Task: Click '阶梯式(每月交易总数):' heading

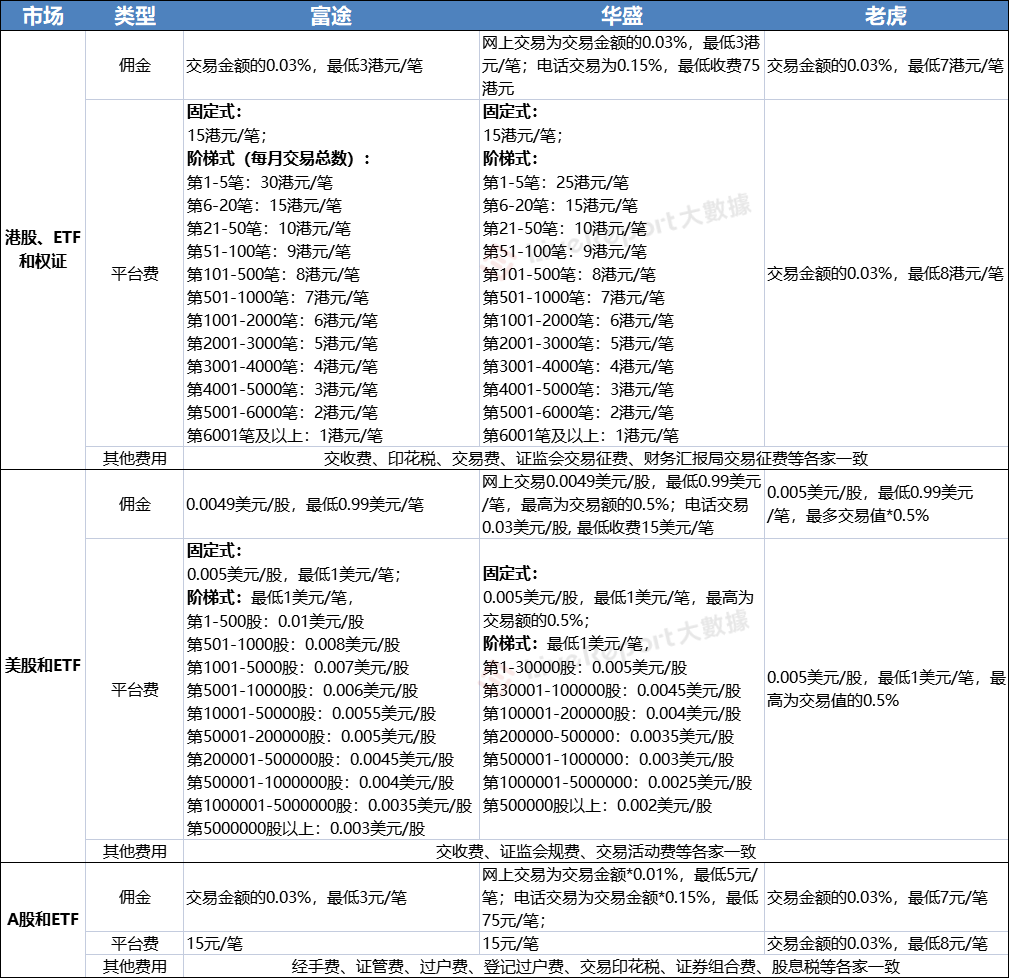Action: (279, 158)
